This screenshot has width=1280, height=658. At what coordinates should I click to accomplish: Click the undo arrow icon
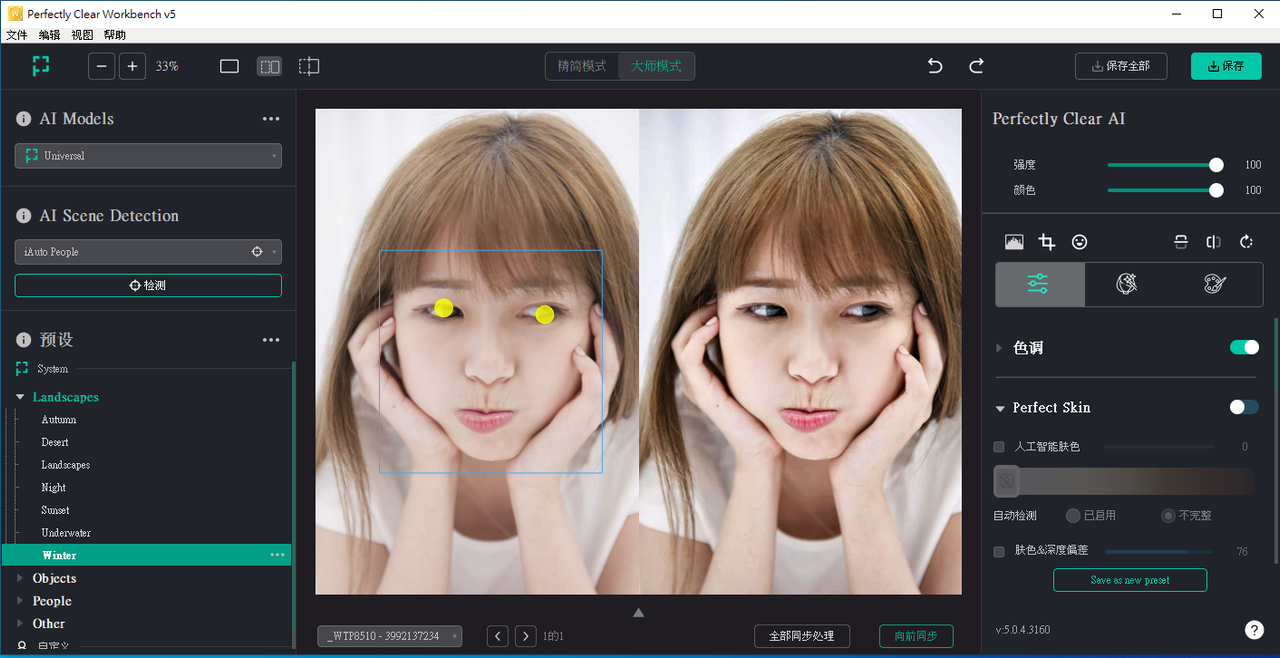pyautogui.click(x=935, y=66)
